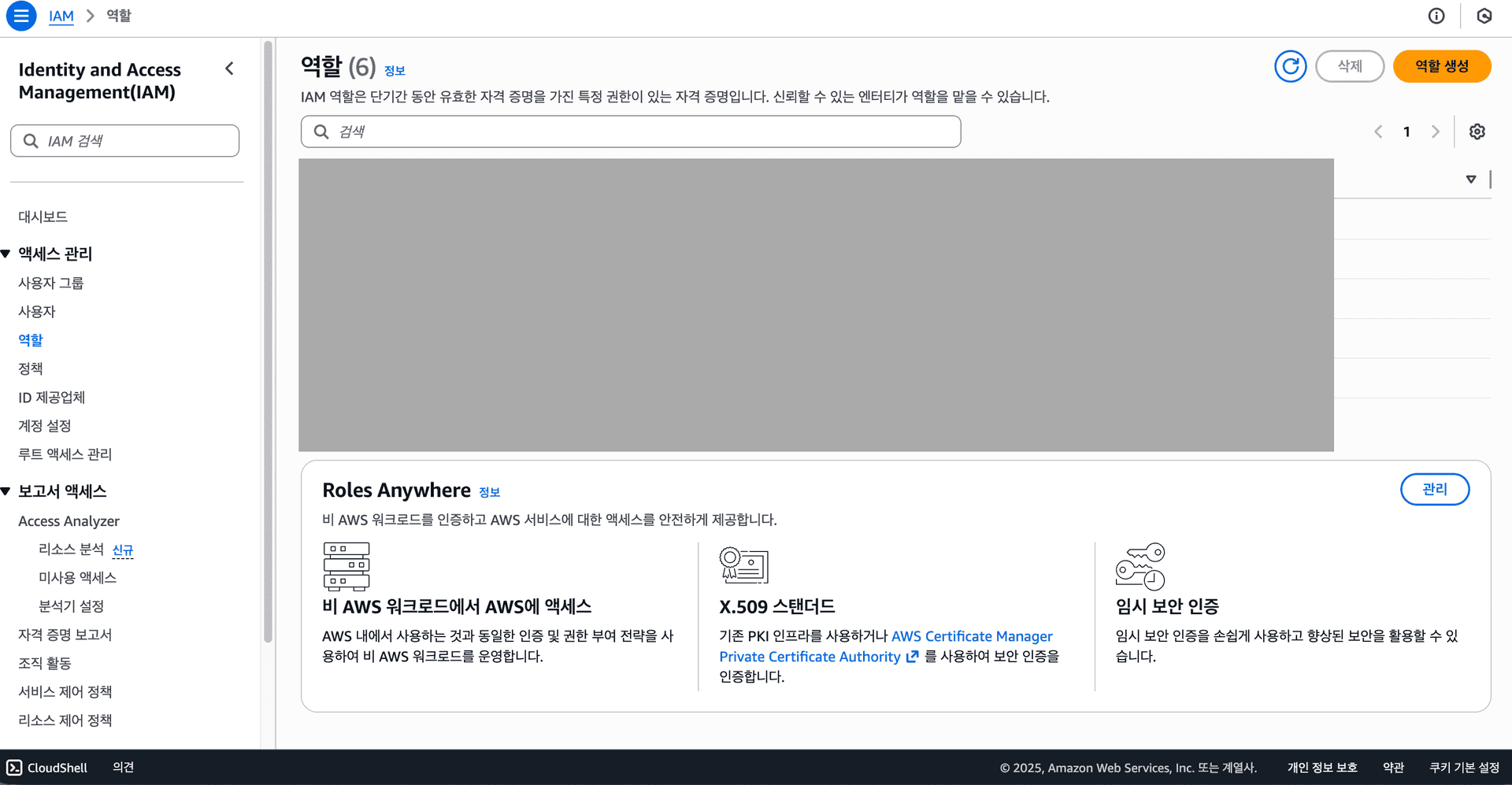Create a new role with 역할 생성

tap(1442, 66)
